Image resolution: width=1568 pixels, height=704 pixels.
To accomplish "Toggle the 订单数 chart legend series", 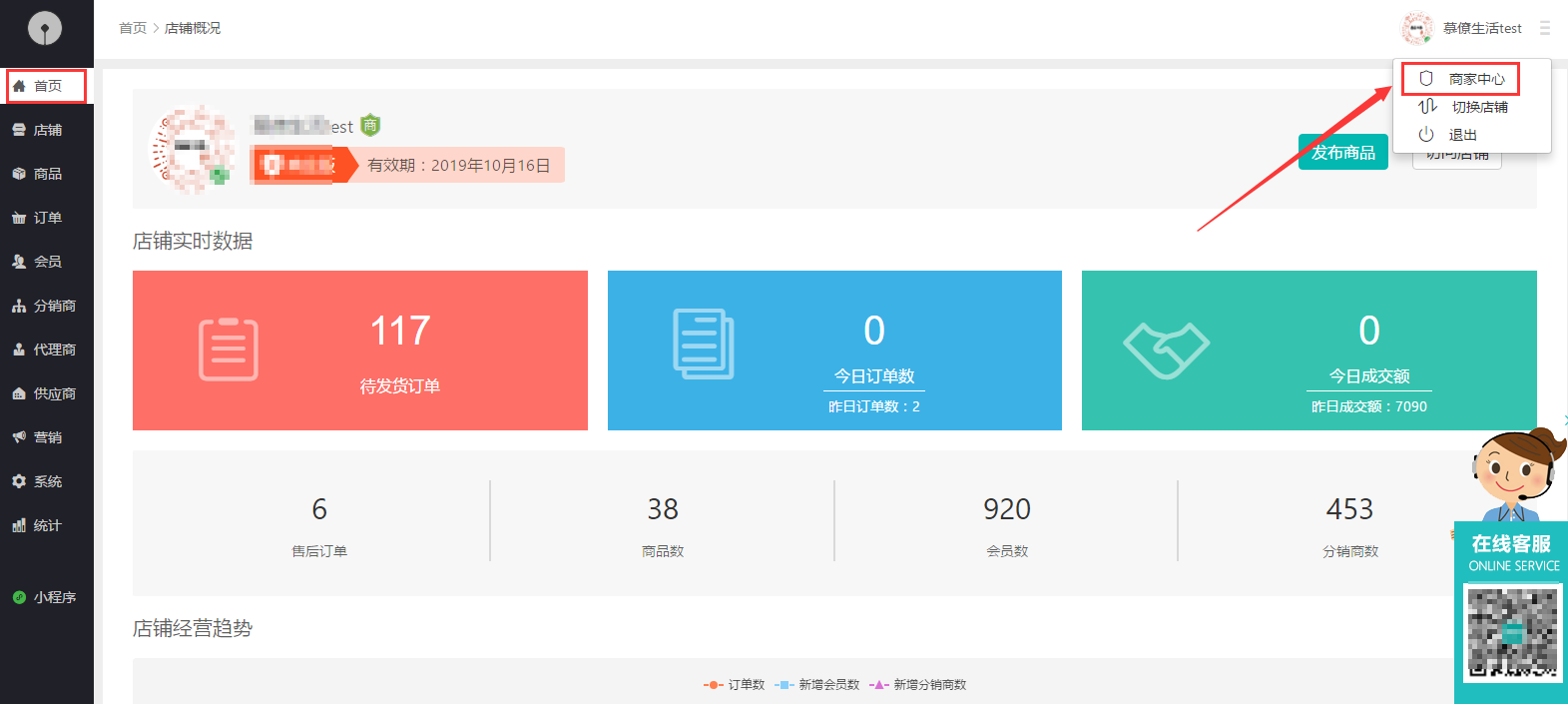I will [x=735, y=685].
